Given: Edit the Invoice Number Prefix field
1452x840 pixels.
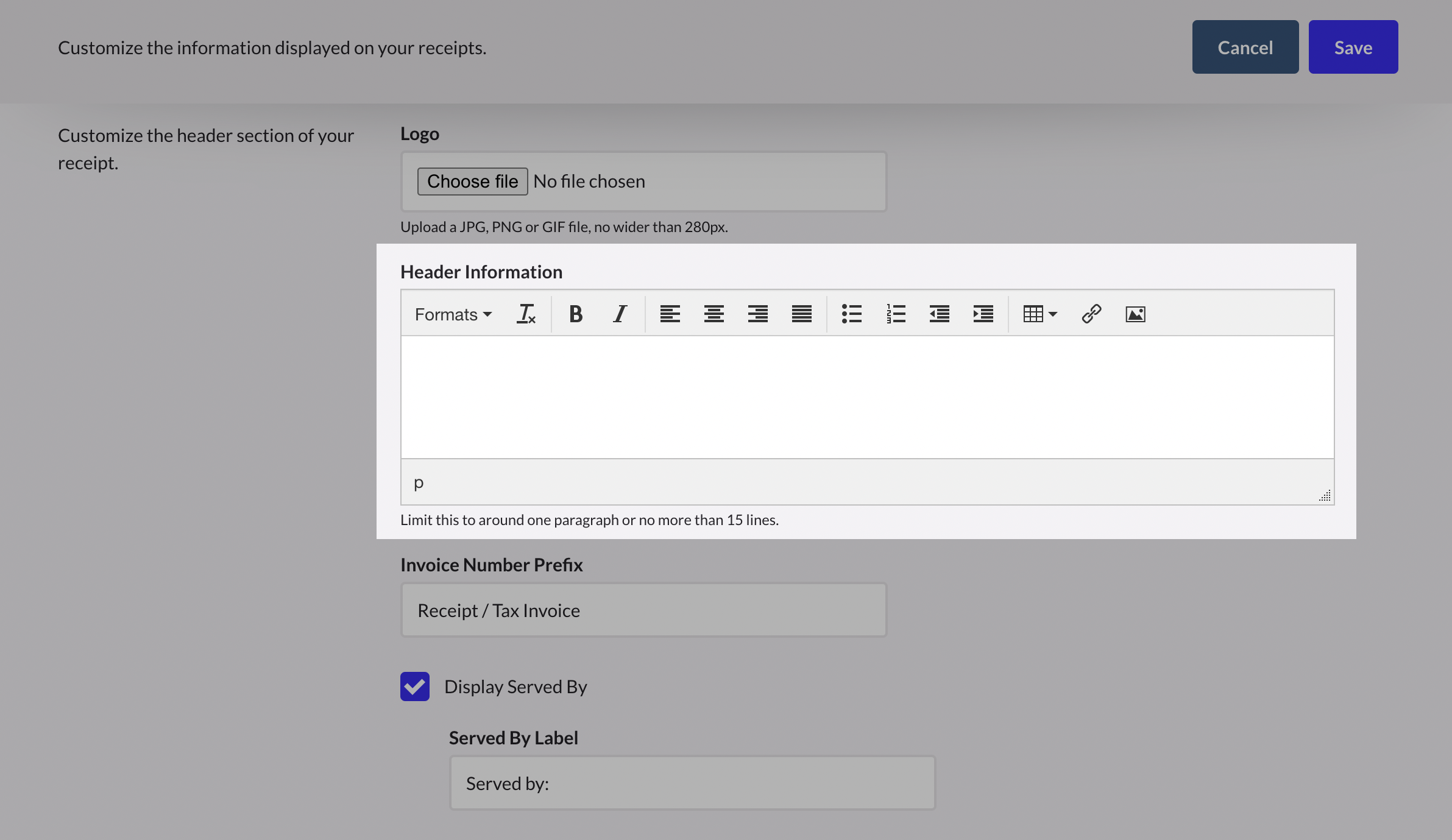Looking at the screenshot, I should pos(643,609).
